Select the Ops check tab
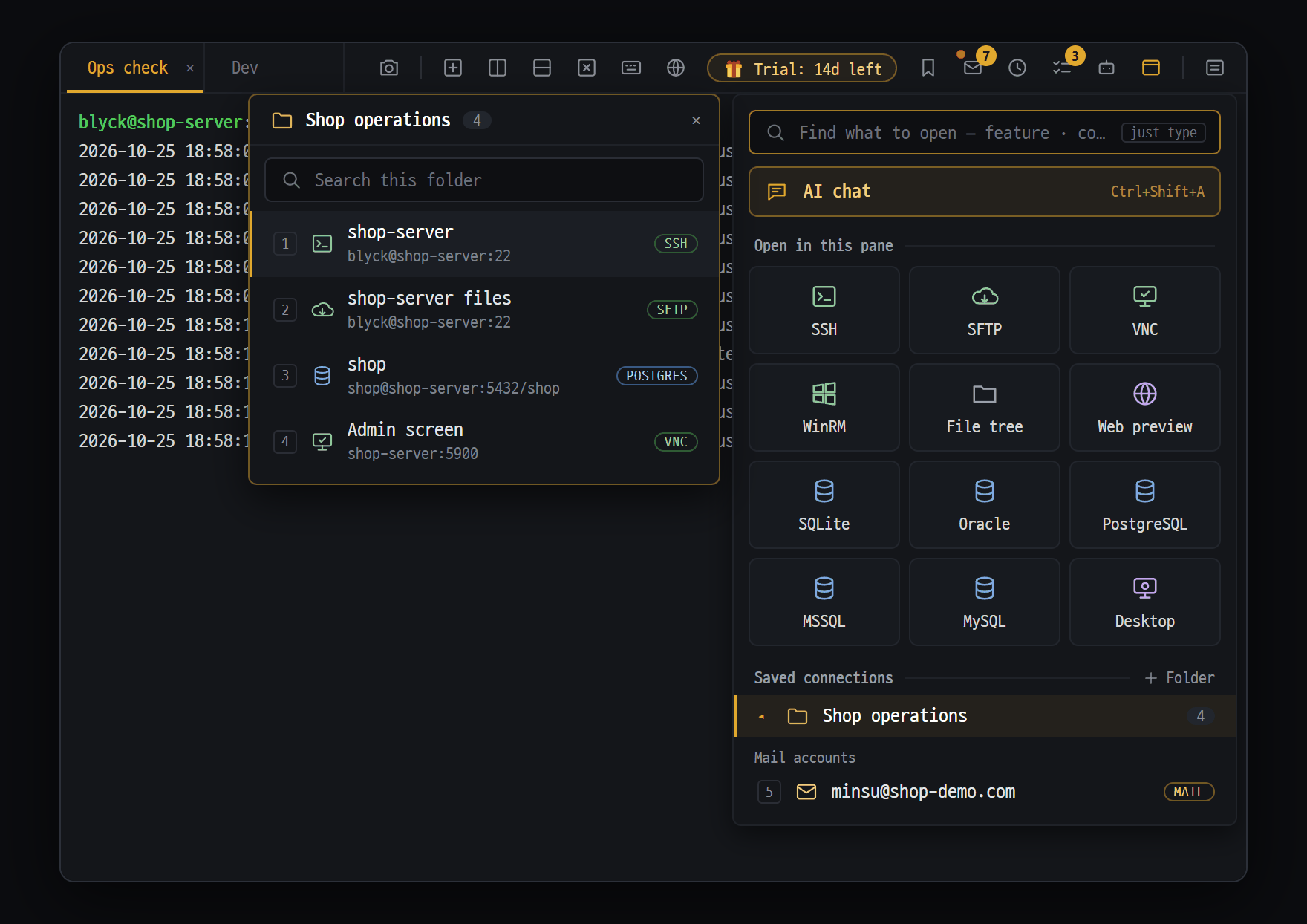Image resolution: width=1307 pixels, height=924 pixels. [128, 68]
